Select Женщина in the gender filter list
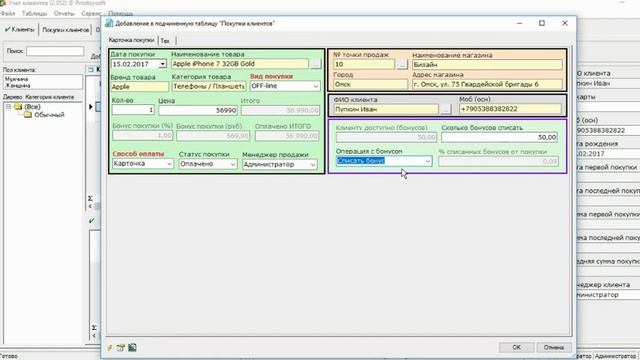Image resolution: width=640 pixels, height=360 pixels. [x=17, y=85]
